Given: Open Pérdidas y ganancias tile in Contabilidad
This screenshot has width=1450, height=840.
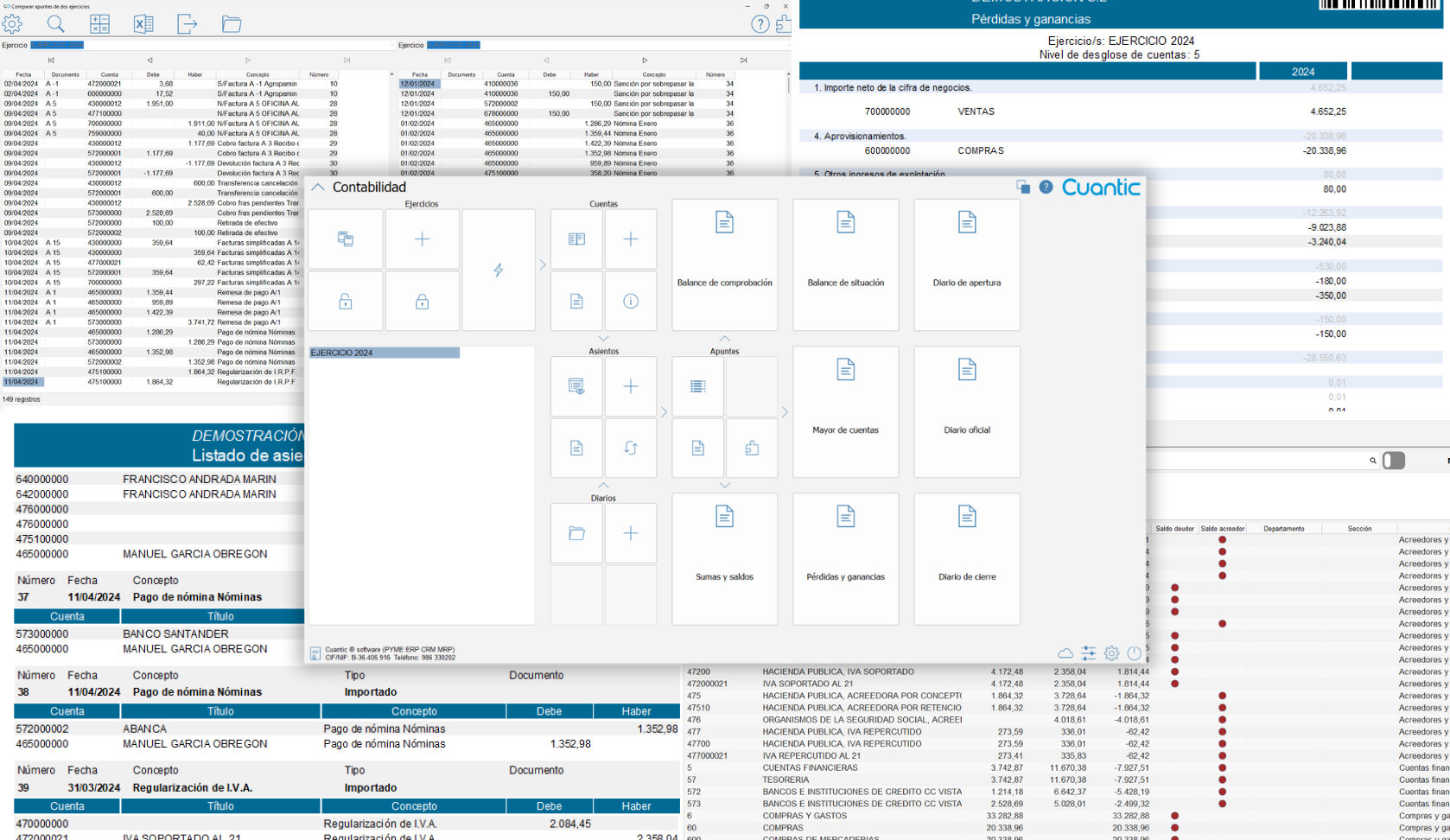Looking at the screenshot, I should coord(846,559).
